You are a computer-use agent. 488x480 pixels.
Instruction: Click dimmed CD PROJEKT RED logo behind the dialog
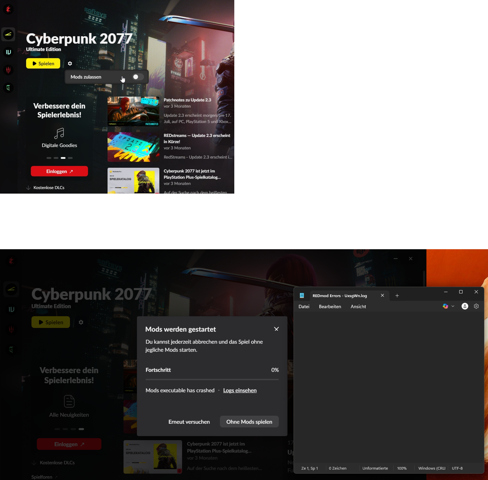[x=11, y=261]
